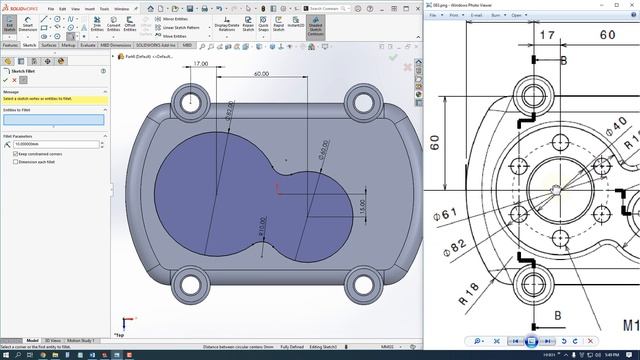Click Repair Sketch tool

(248, 24)
